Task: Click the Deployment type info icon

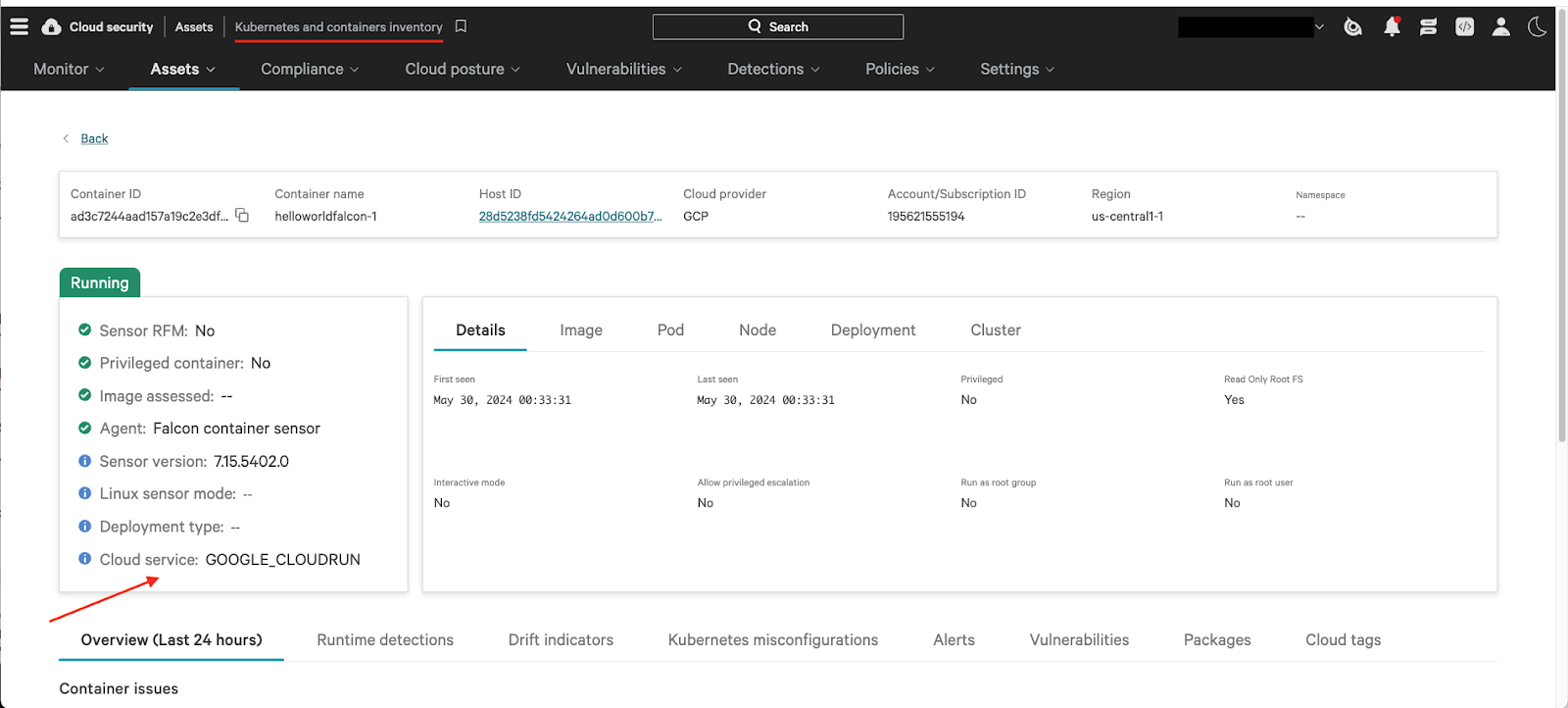Action: tap(84, 526)
